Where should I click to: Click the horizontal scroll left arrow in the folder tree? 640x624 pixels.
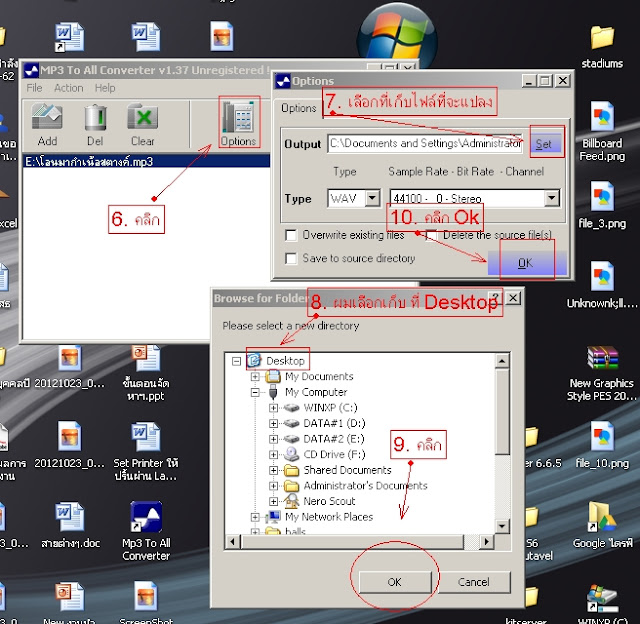point(233,542)
